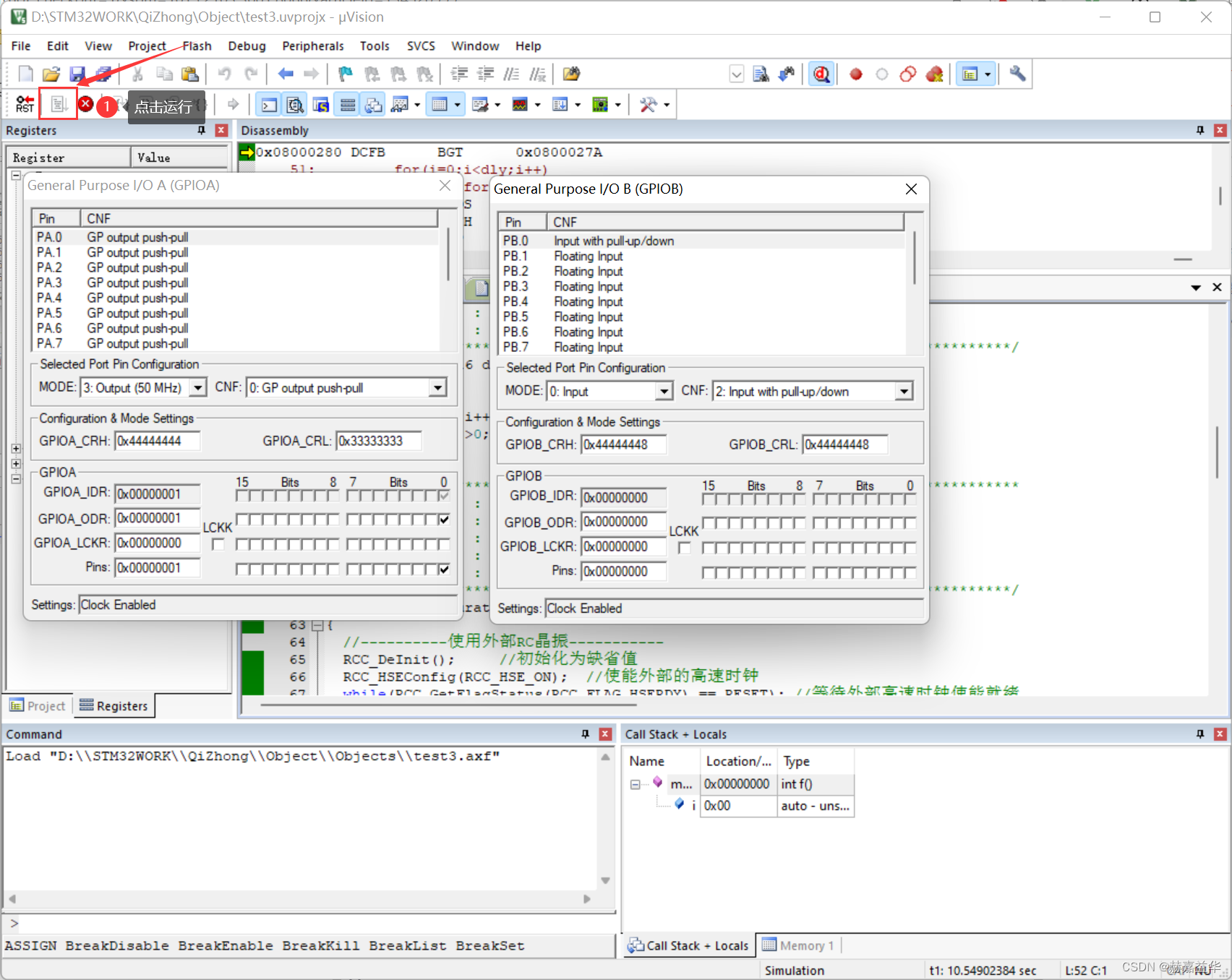Check GPIOA_ODR bit 15 checkbox
The image size is (1232, 980).
click(x=242, y=520)
